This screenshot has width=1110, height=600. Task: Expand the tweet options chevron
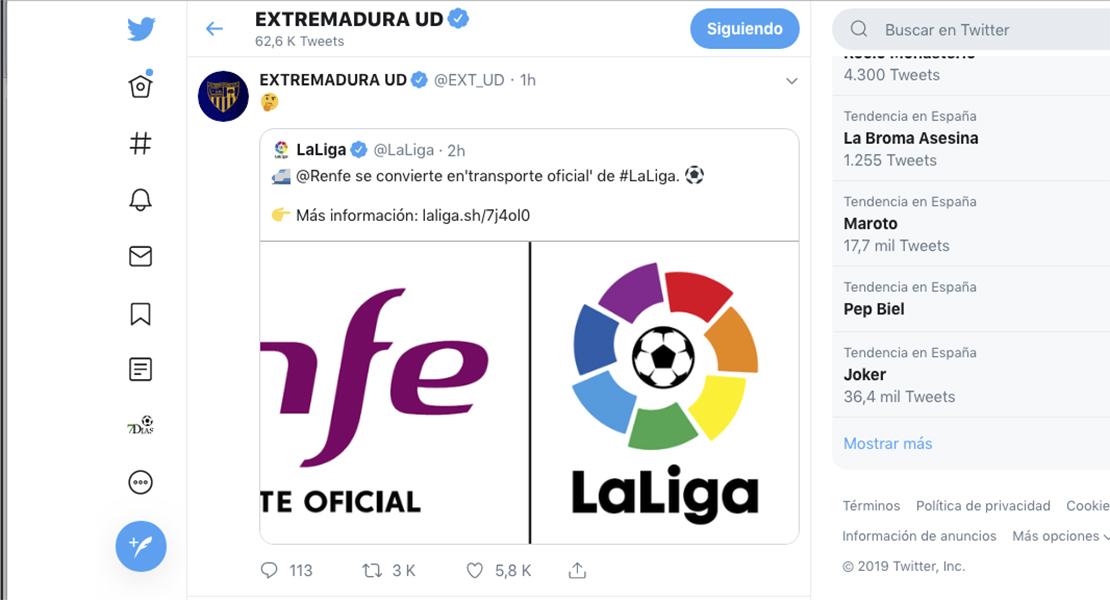[x=791, y=81]
